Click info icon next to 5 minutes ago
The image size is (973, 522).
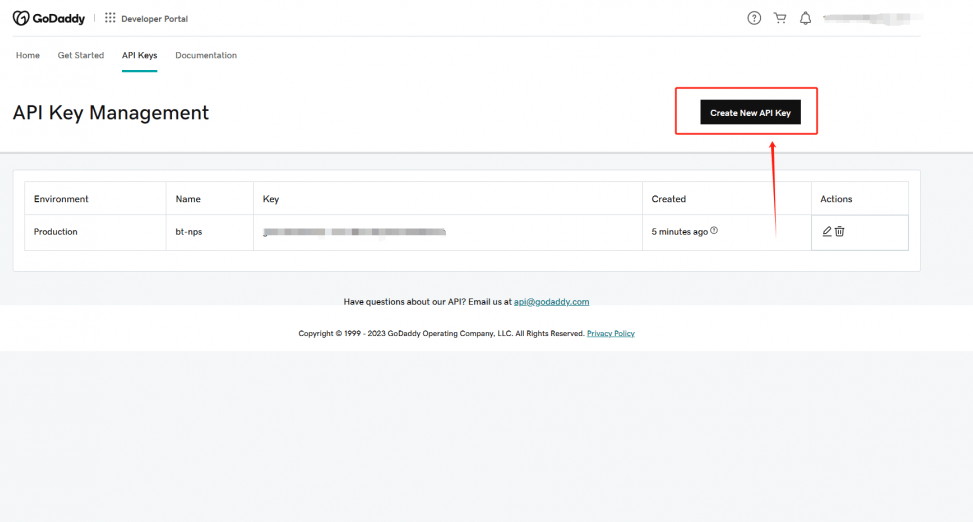coord(714,230)
